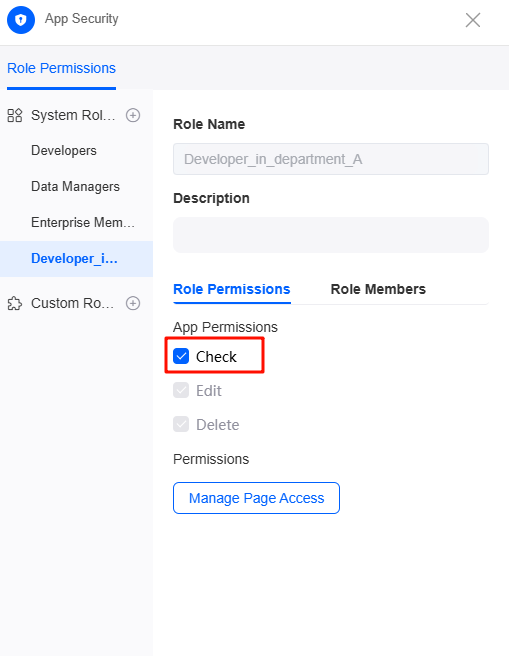Click the App Security shield icon
Image resolution: width=509 pixels, height=656 pixels.
[x=21, y=20]
